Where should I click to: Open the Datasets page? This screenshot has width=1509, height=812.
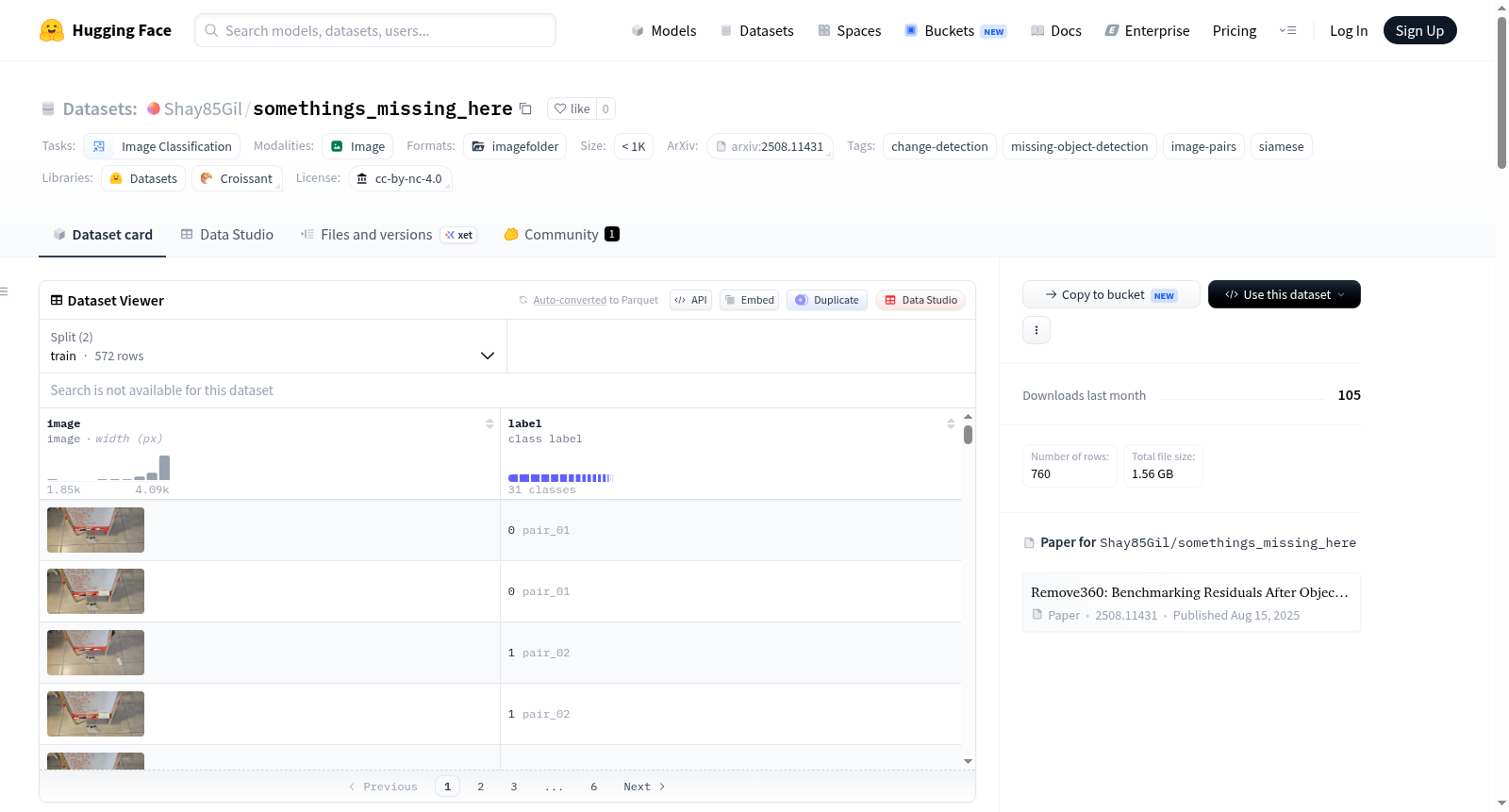pyautogui.click(x=757, y=30)
